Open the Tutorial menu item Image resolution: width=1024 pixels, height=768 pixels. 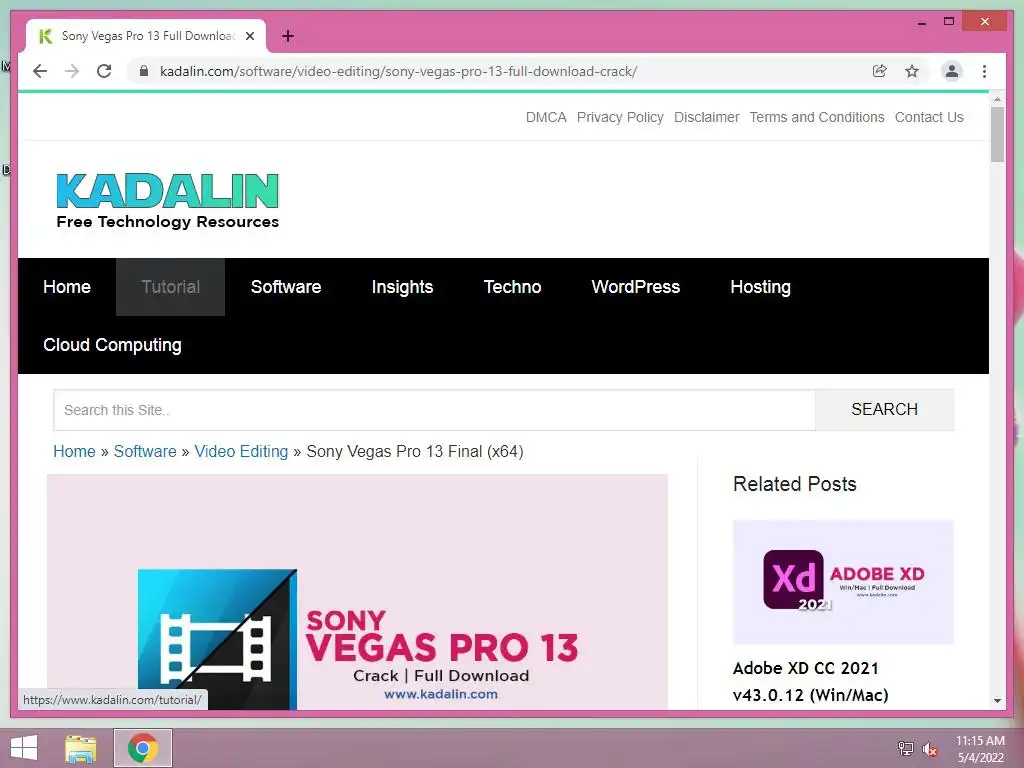coord(170,287)
